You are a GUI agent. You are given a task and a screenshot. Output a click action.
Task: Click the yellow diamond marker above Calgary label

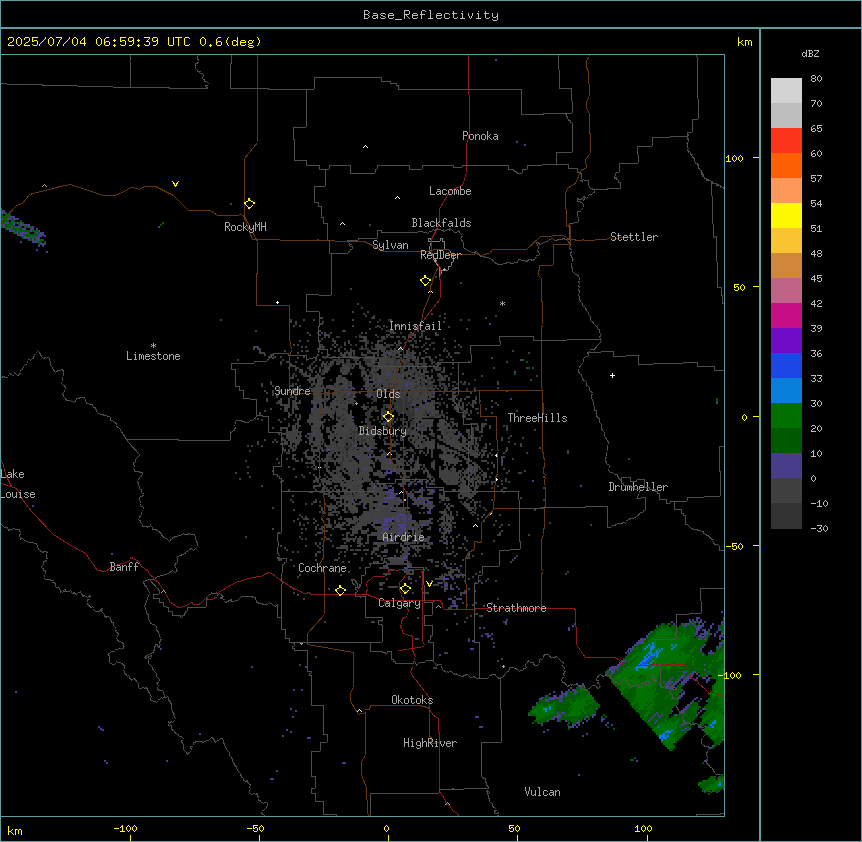(x=405, y=589)
